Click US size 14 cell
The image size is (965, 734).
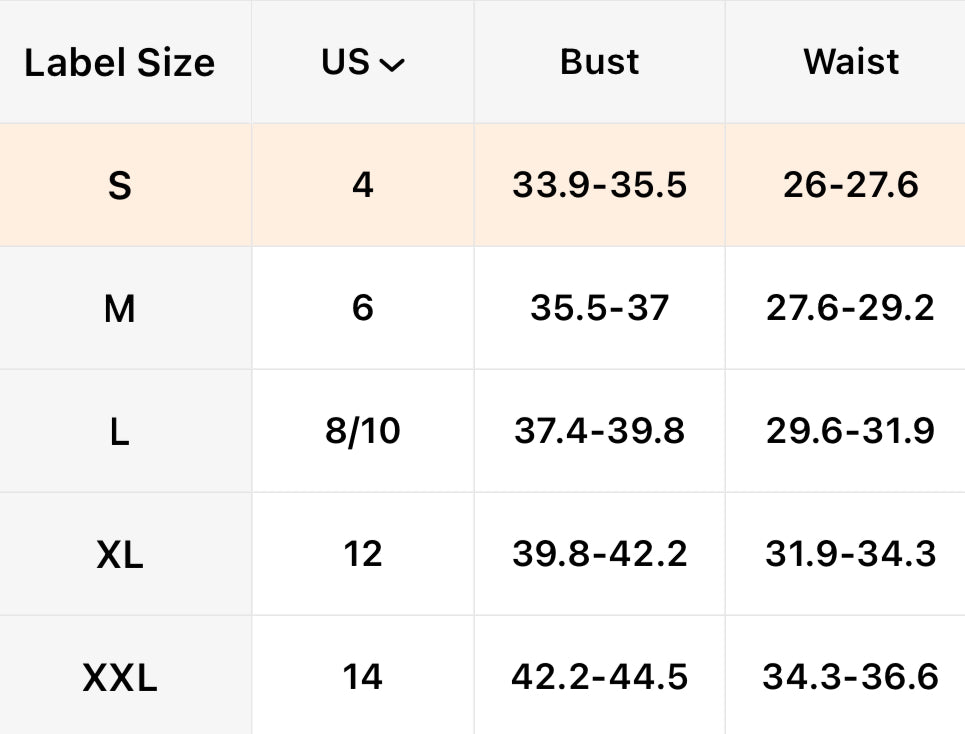click(x=363, y=678)
